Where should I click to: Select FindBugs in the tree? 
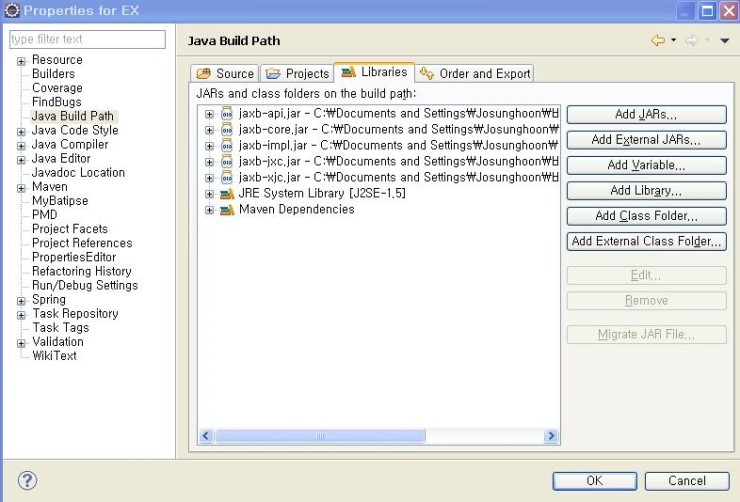[57, 102]
